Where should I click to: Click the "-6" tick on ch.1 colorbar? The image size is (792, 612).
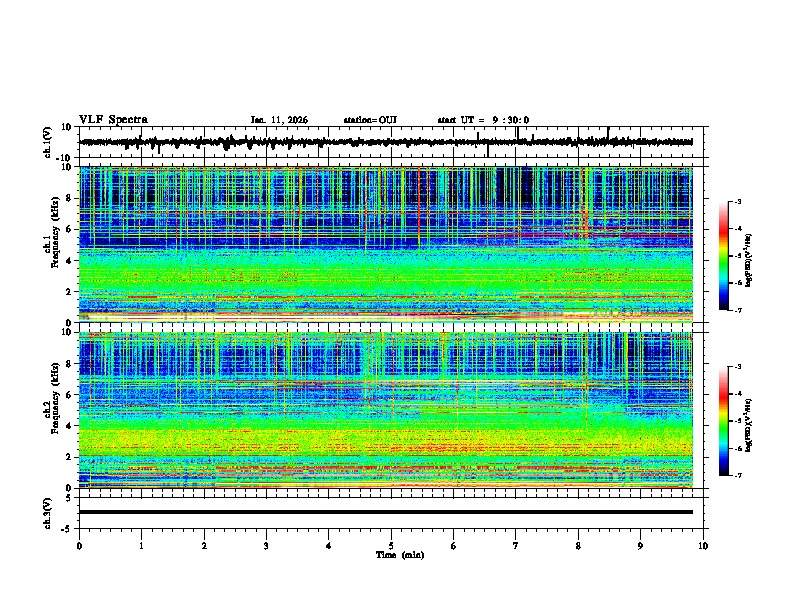[737, 283]
